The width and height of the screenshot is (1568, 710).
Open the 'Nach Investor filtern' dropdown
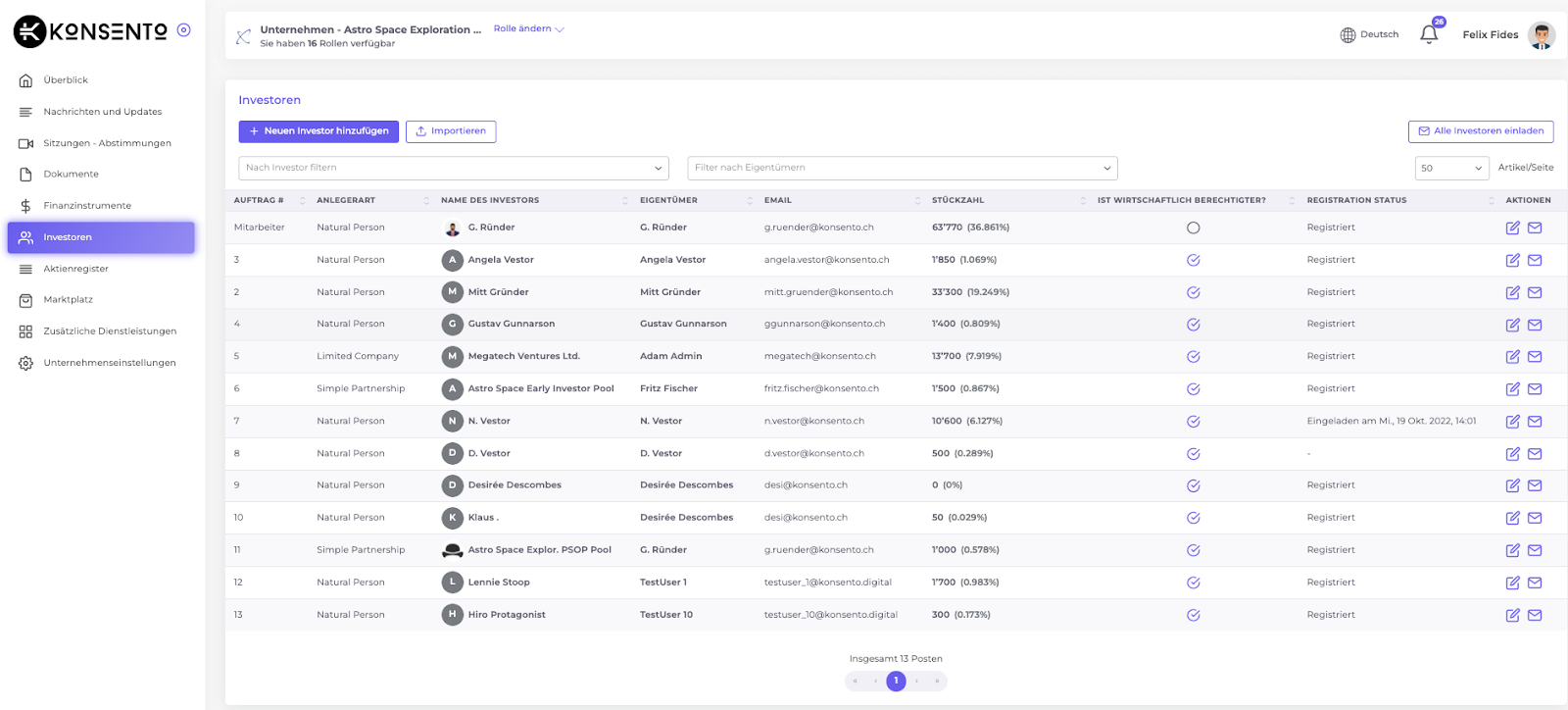tap(453, 168)
